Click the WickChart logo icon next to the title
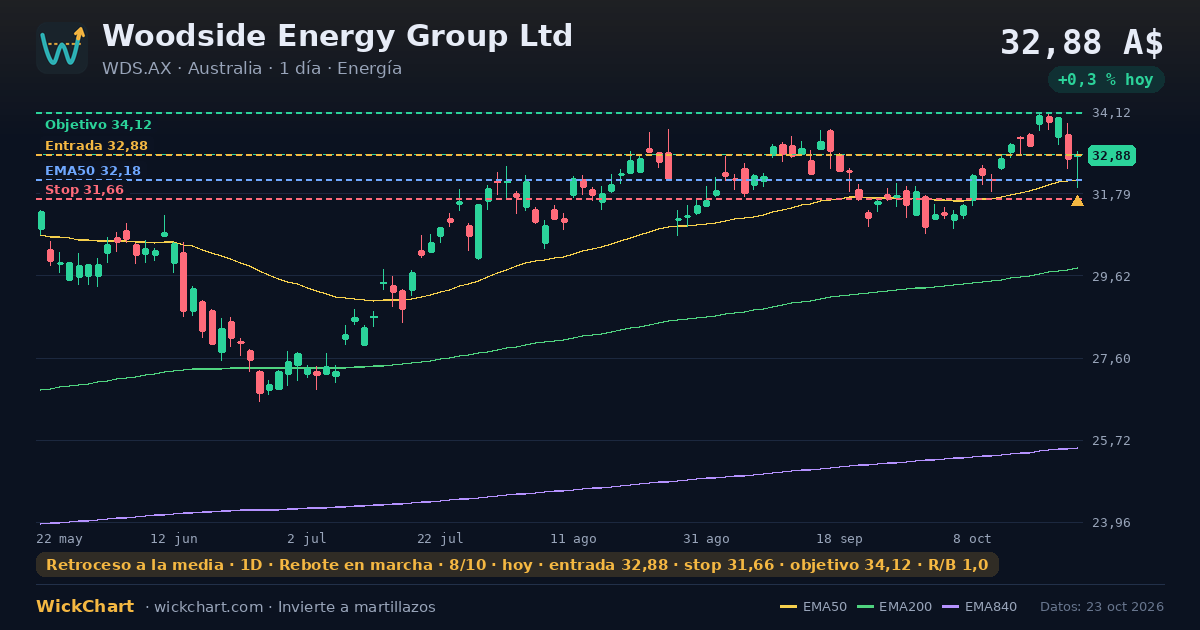Viewport: 1200px width, 630px height. [x=62, y=48]
